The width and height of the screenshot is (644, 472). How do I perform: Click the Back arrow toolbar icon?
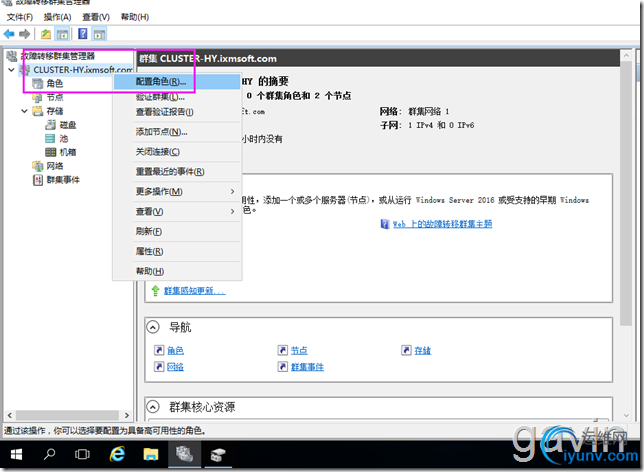coord(9,34)
